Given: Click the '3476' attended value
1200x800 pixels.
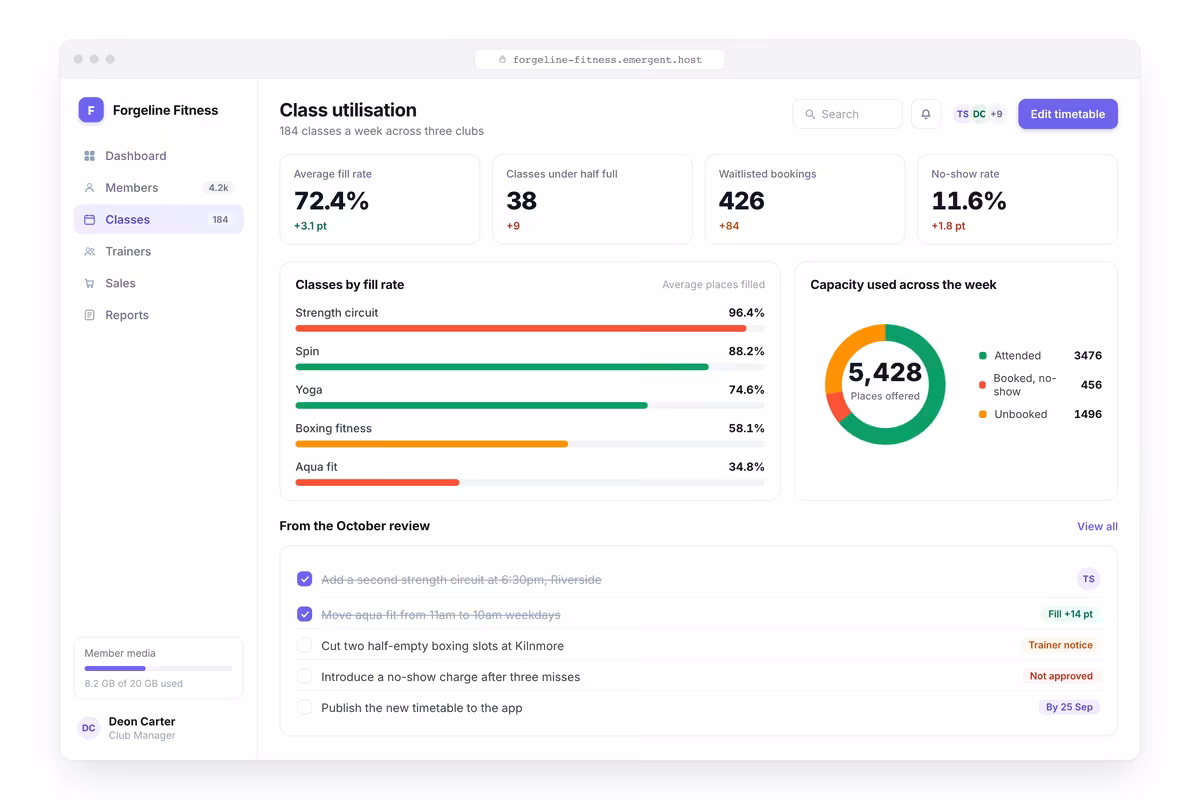Looking at the screenshot, I should tap(1088, 355).
